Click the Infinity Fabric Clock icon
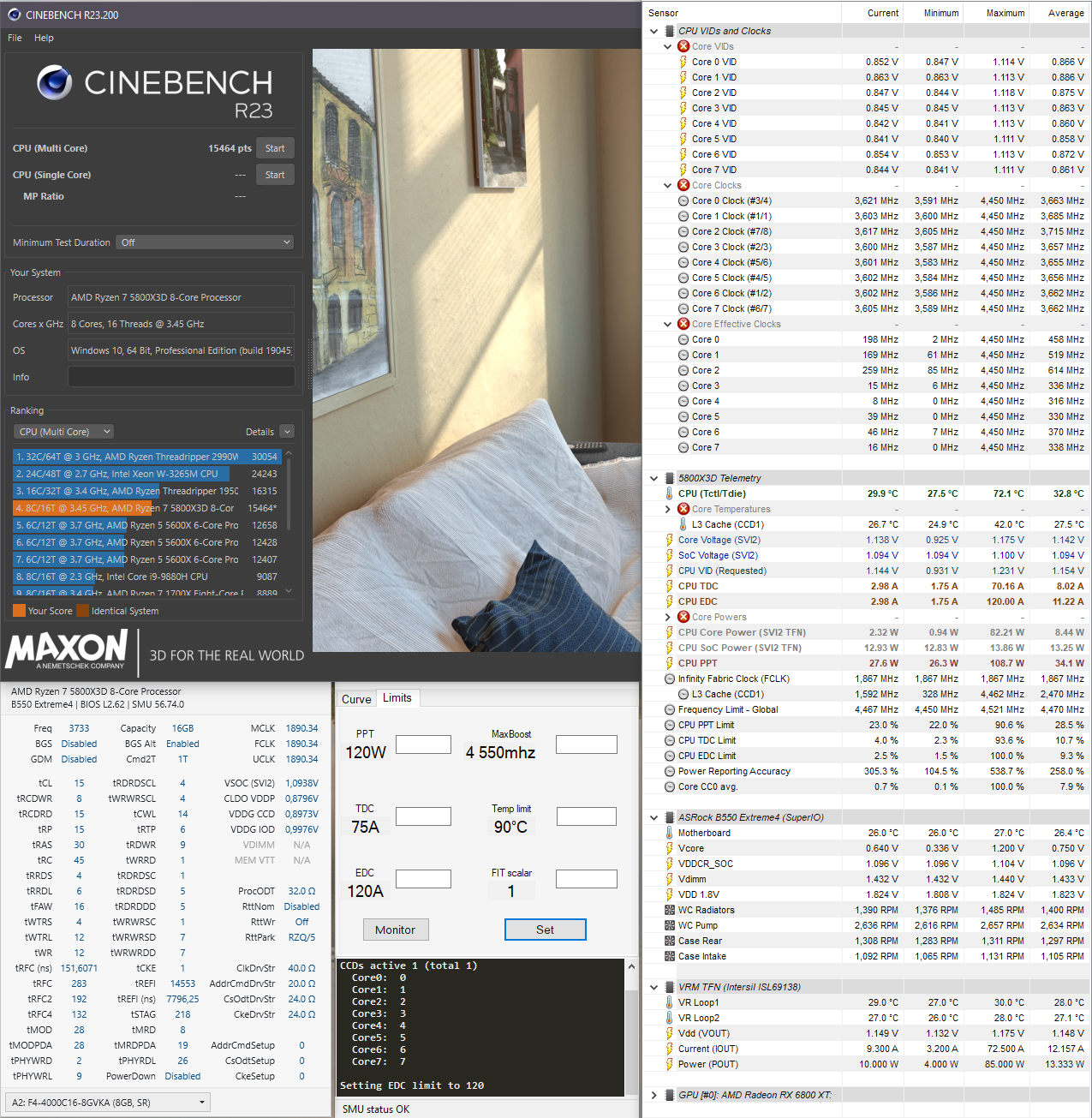The width and height of the screenshot is (1092, 1118). tap(670, 679)
